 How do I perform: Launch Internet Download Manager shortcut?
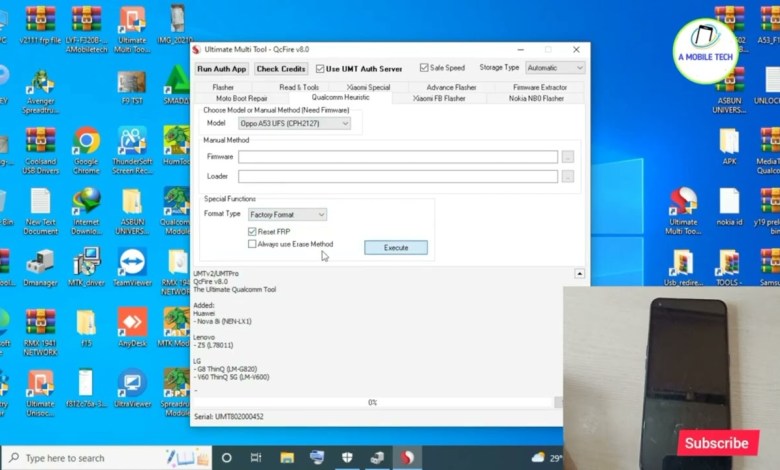[x=87, y=210]
